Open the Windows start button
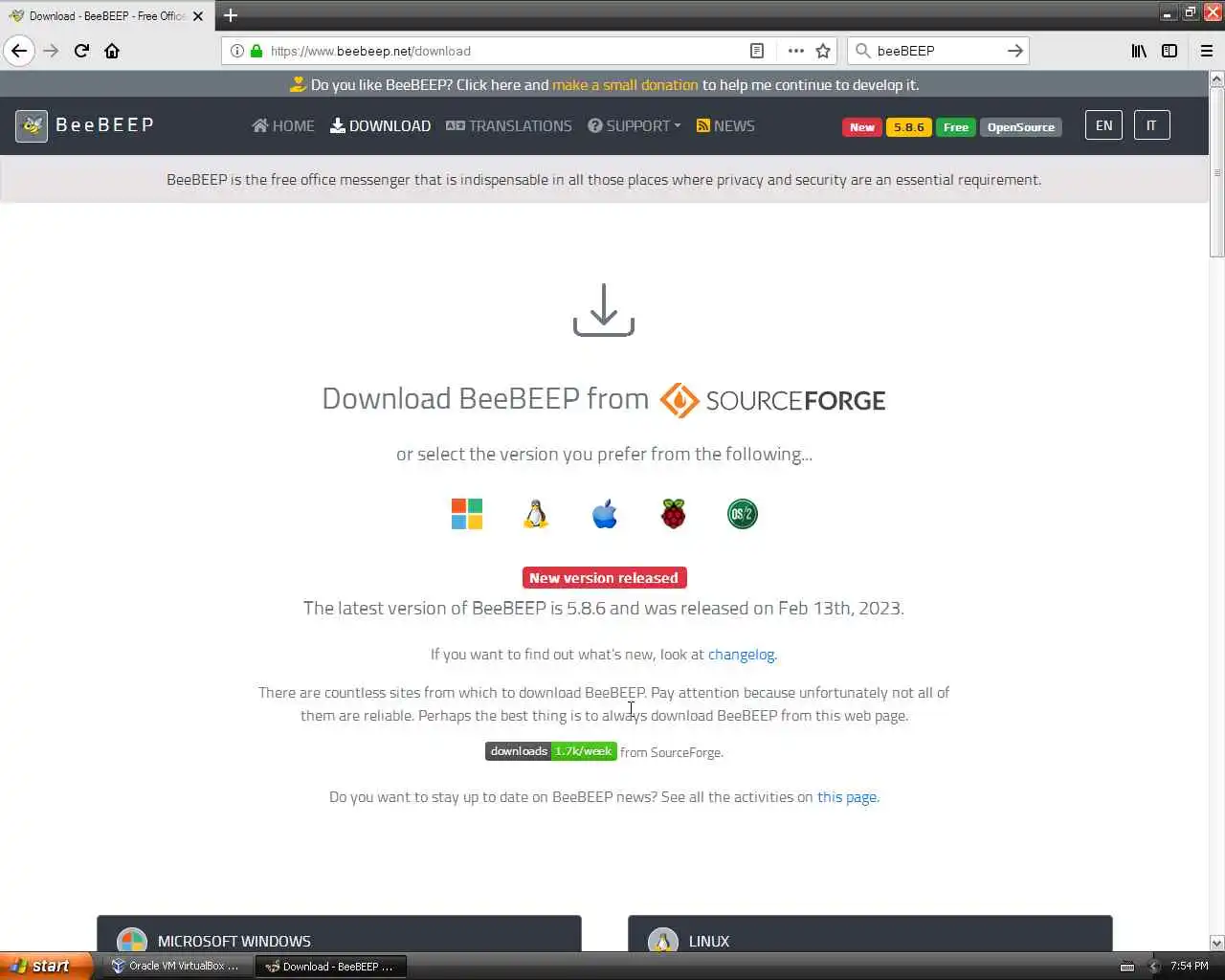 46,966
